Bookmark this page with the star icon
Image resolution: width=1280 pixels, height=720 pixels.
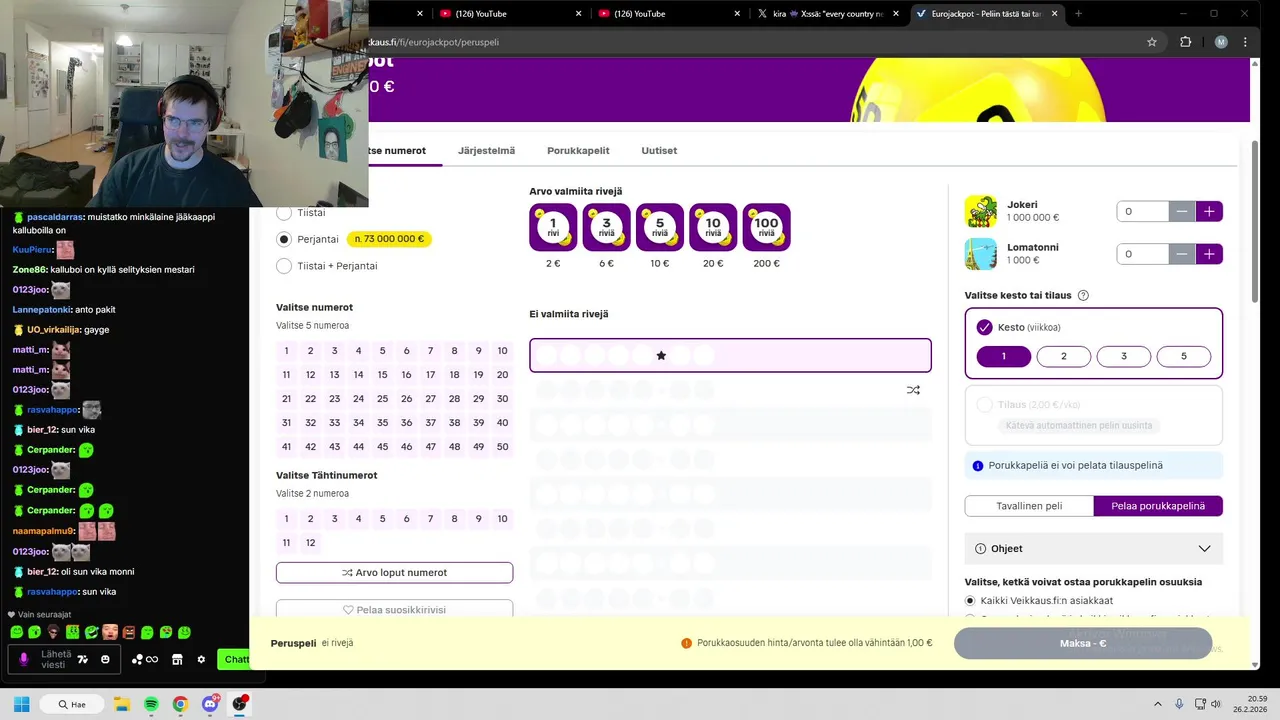click(x=1152, y=42)
